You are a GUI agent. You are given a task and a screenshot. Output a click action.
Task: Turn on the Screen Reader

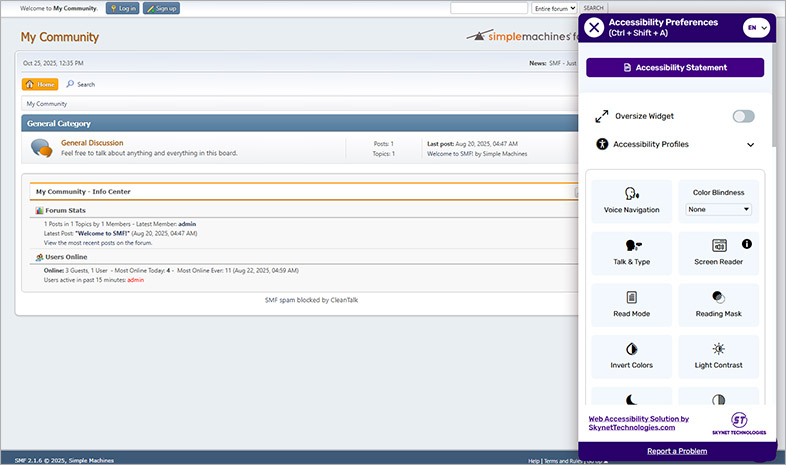718,253
